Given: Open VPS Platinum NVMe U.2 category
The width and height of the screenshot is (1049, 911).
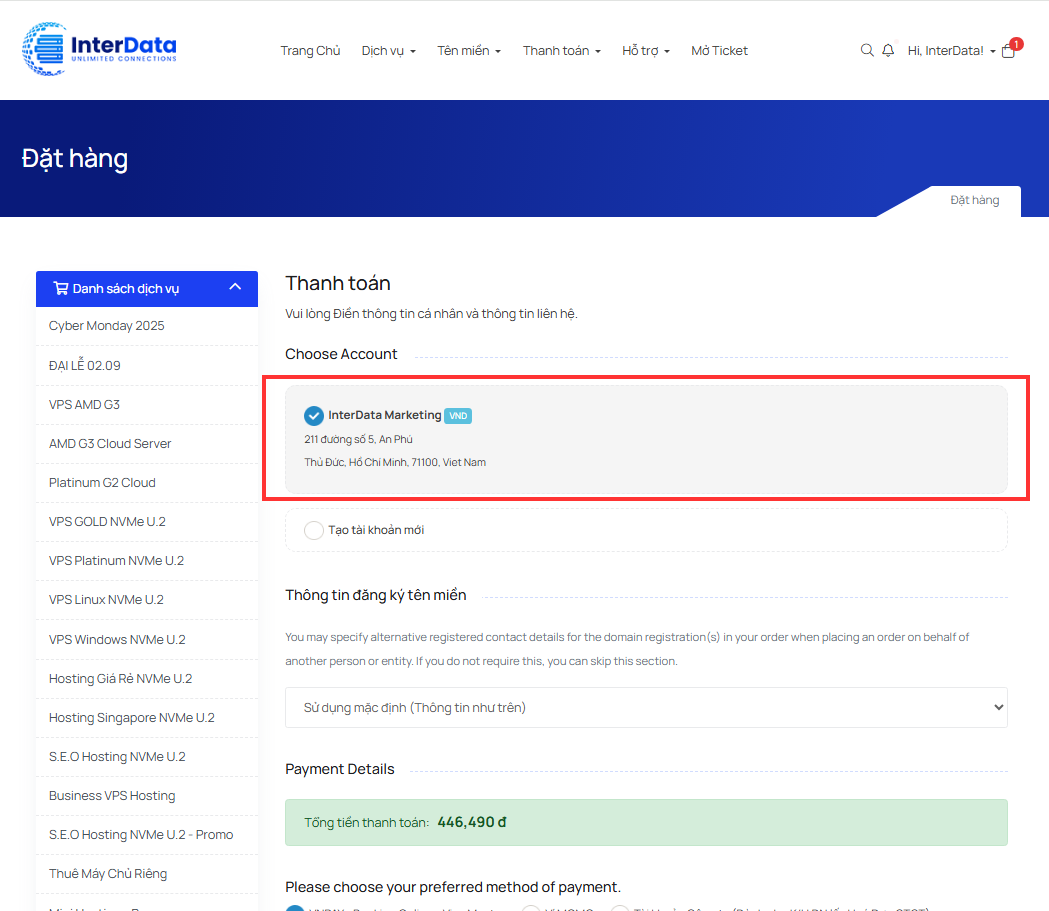Looking at the screenshot, I should click(x=147, y=561).
